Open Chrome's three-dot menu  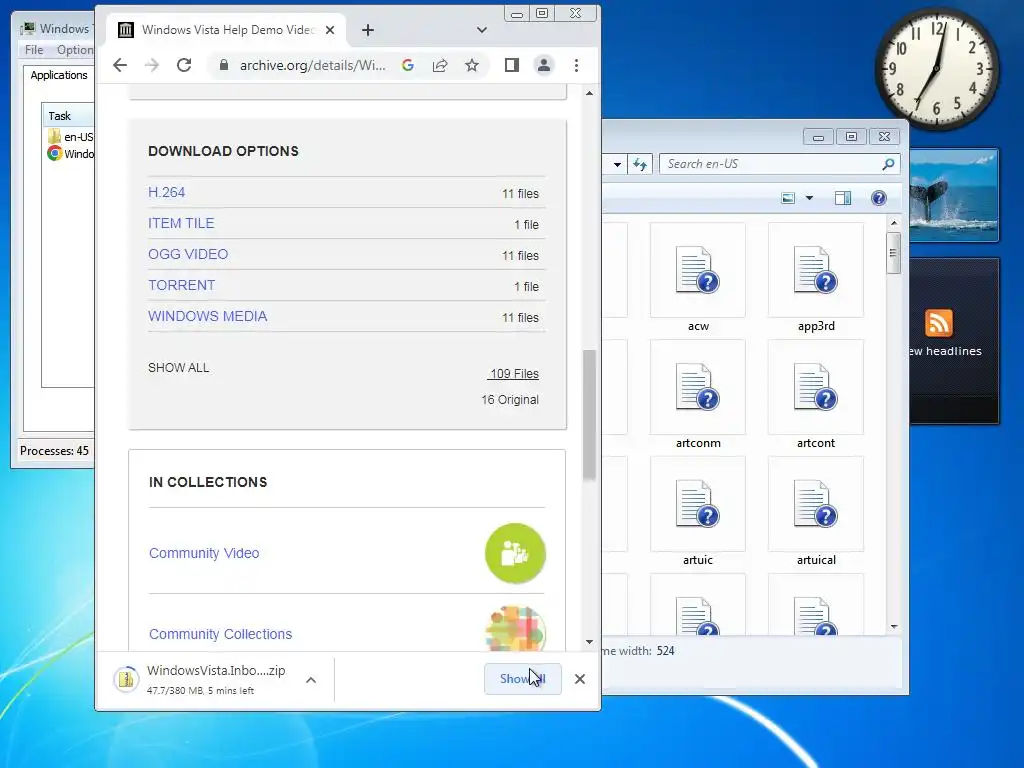576,65
